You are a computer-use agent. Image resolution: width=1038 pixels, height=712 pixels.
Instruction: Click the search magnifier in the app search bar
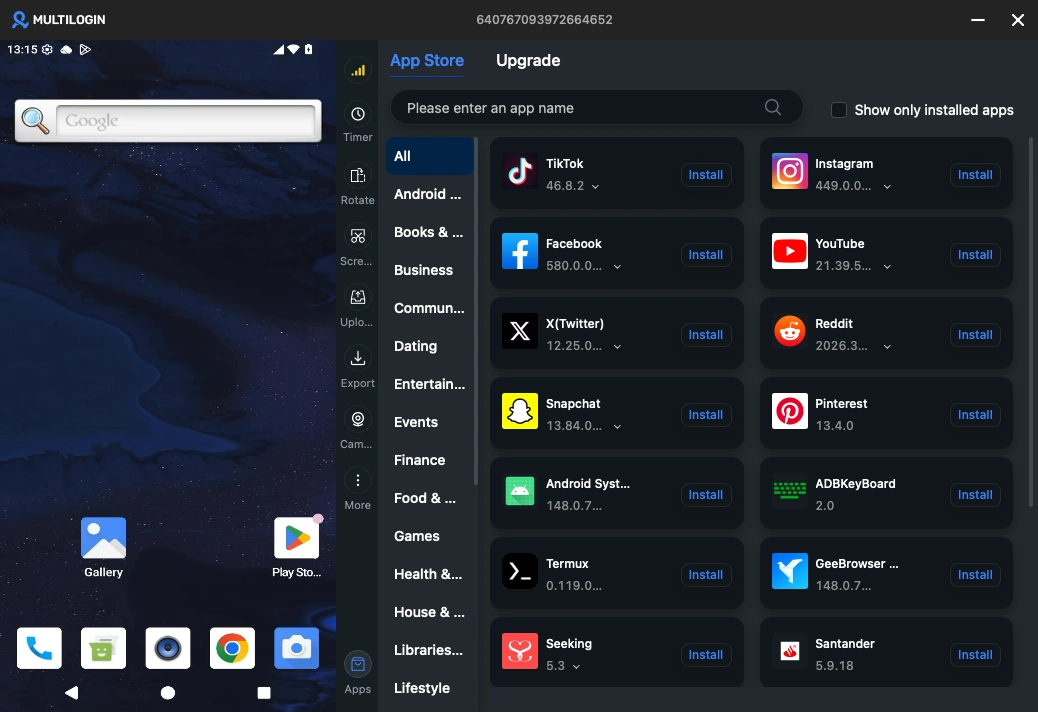[773, 107]
